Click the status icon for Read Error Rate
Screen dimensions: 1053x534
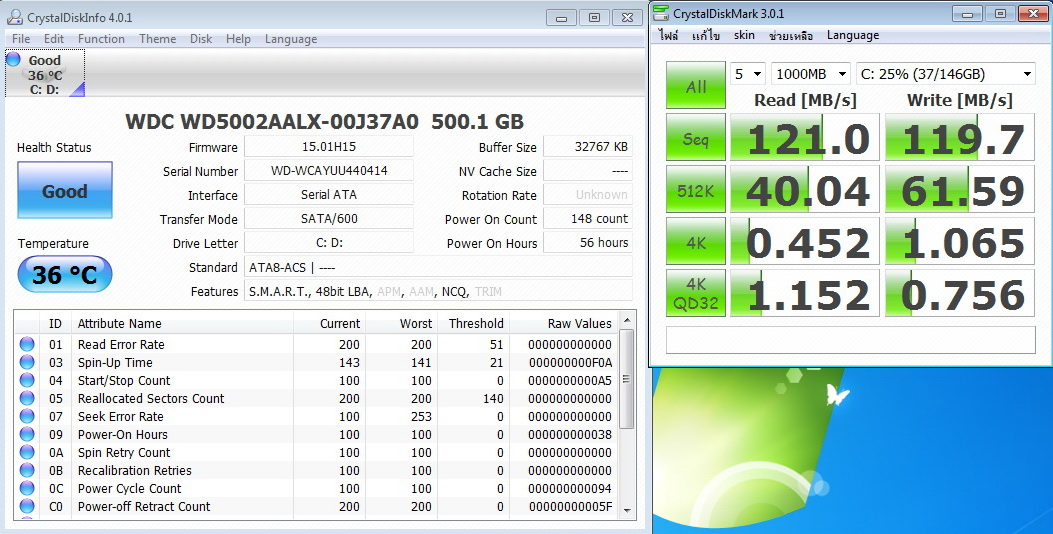click(x=27, y=345)
